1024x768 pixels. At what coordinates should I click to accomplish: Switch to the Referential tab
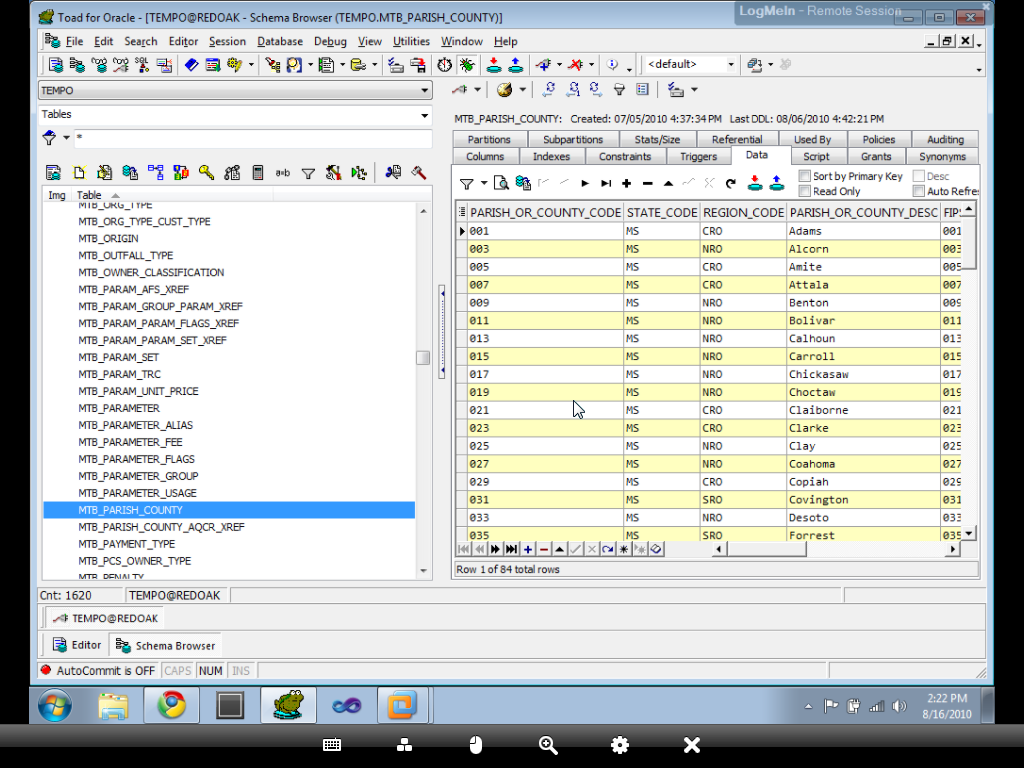[737, 139]
